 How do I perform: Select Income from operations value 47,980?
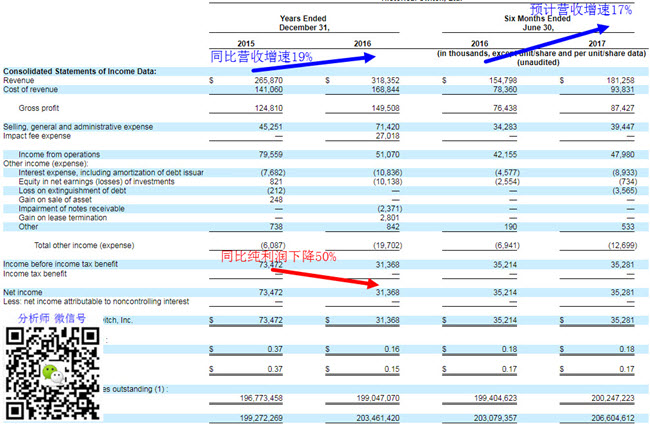(x=622, y=155)
